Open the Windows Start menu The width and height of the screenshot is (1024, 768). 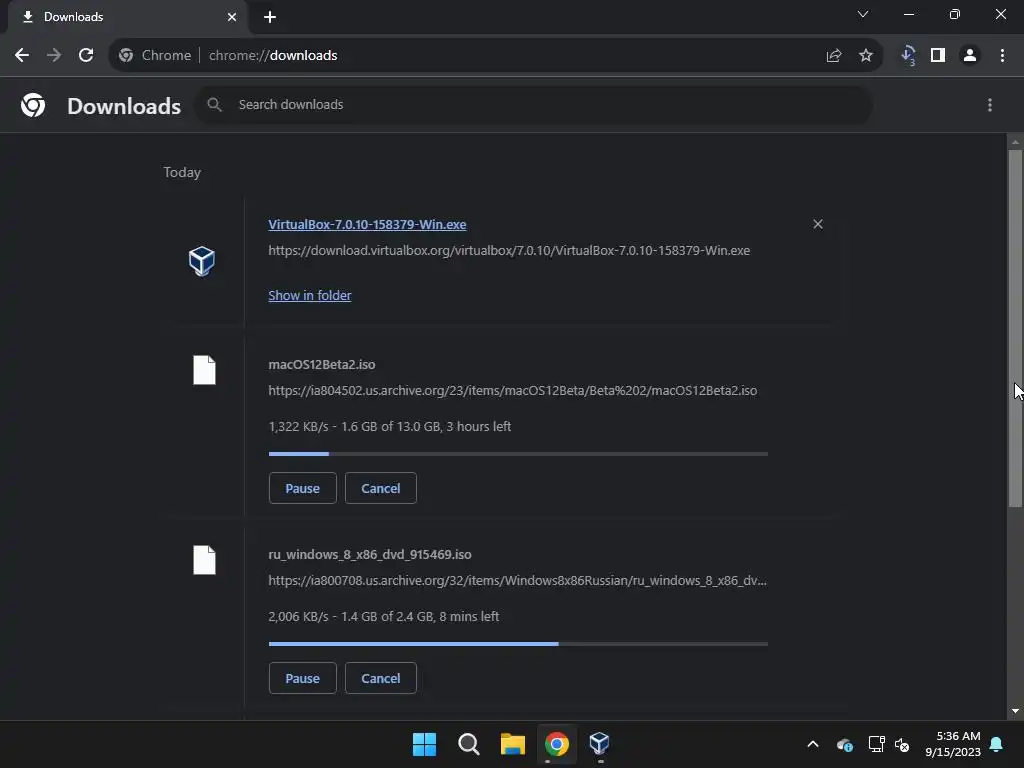click(x=424, y=744)
